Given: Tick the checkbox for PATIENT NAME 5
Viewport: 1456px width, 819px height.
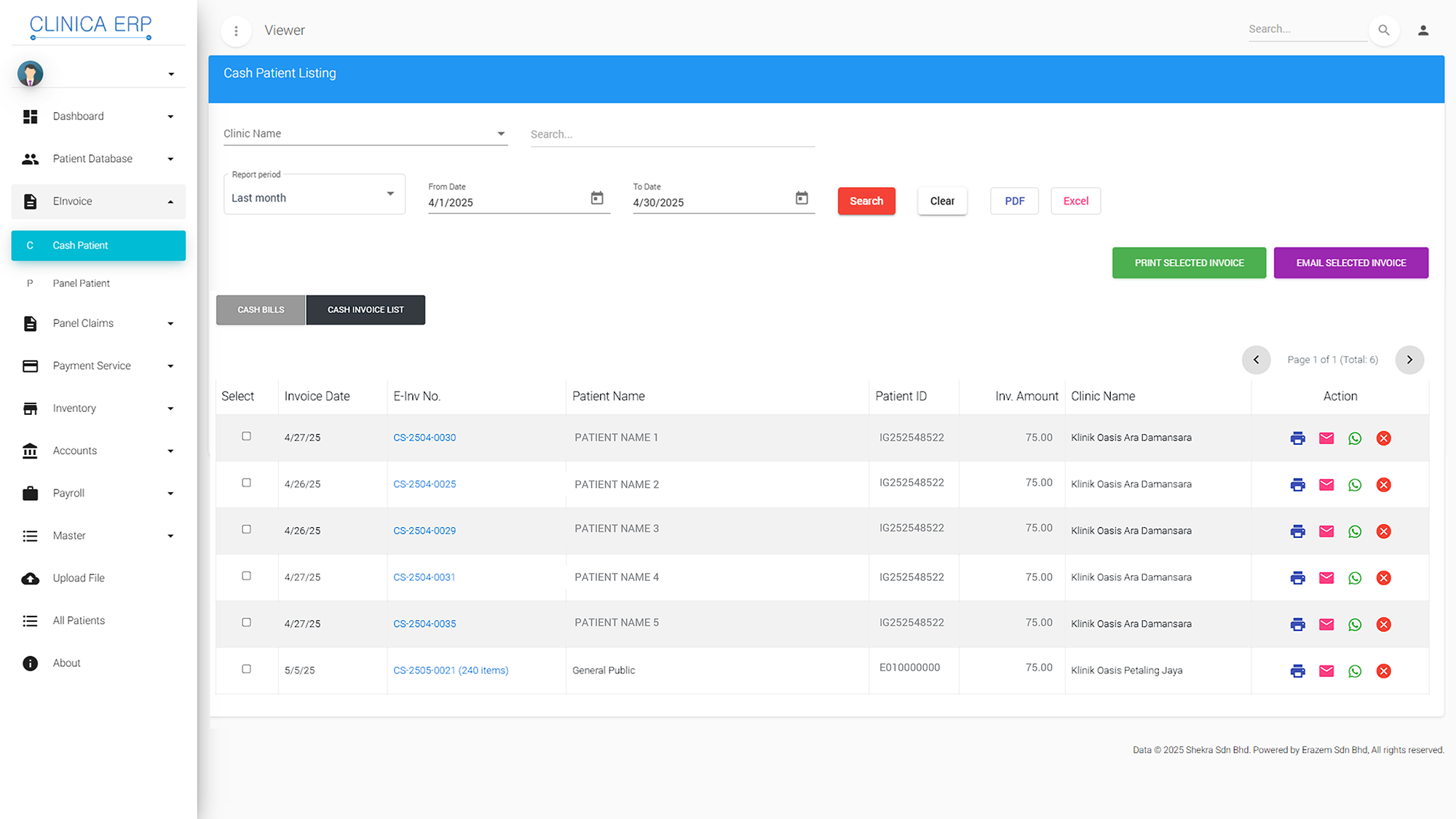Looking at the screenshot, I should [x=247, y=623].
